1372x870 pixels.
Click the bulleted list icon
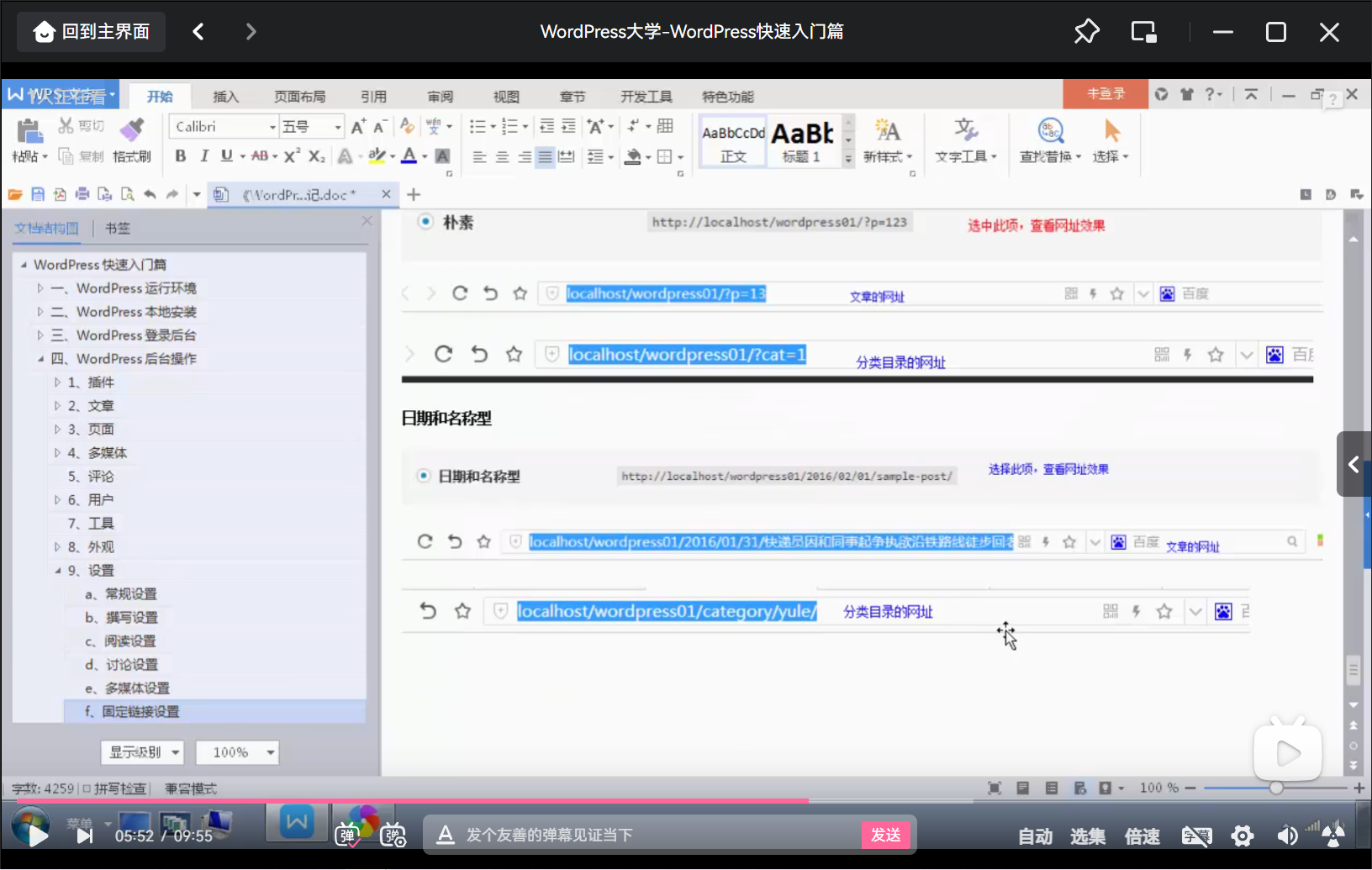[478, 126]
